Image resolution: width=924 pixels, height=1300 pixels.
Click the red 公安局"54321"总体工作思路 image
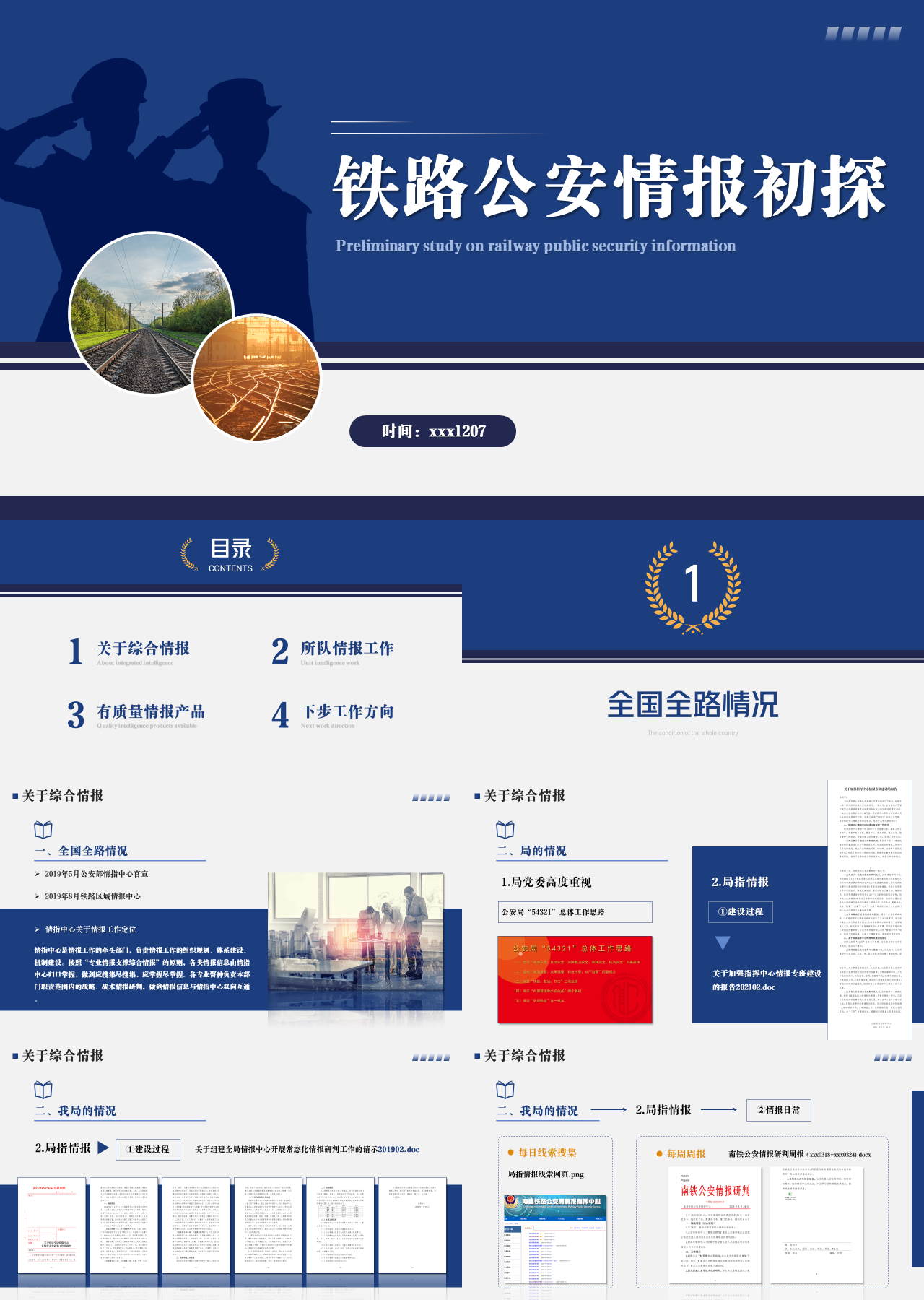[575, 980]
